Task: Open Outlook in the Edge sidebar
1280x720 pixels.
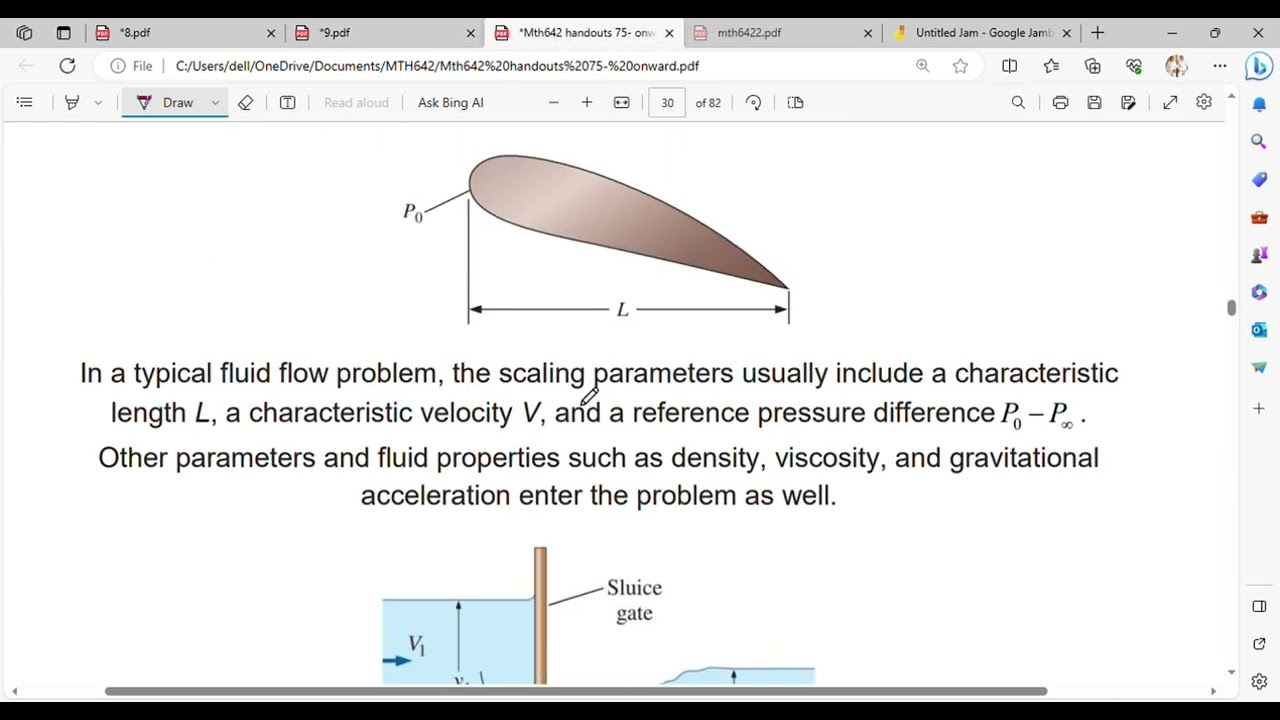Action: click(1259, 330)
